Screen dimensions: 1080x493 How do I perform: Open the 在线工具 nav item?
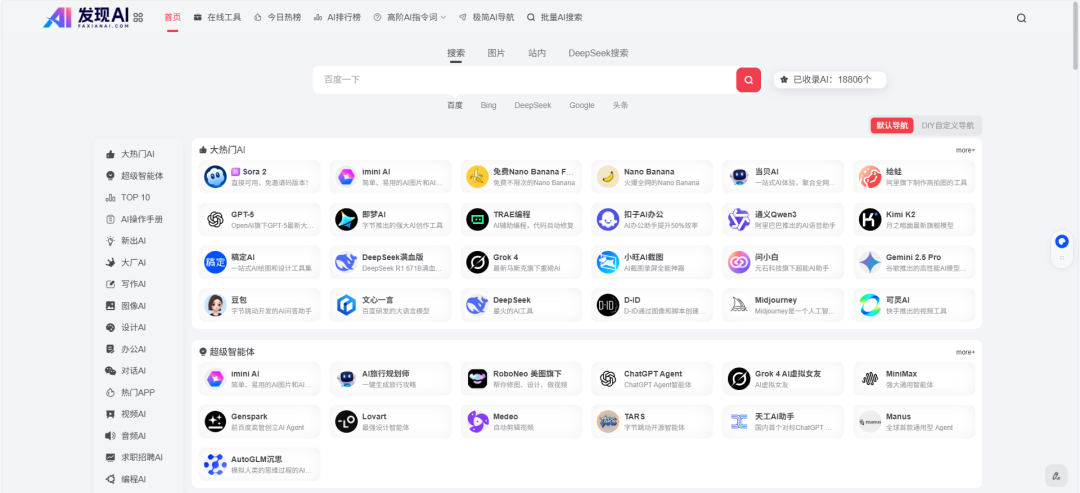point(217,18)
